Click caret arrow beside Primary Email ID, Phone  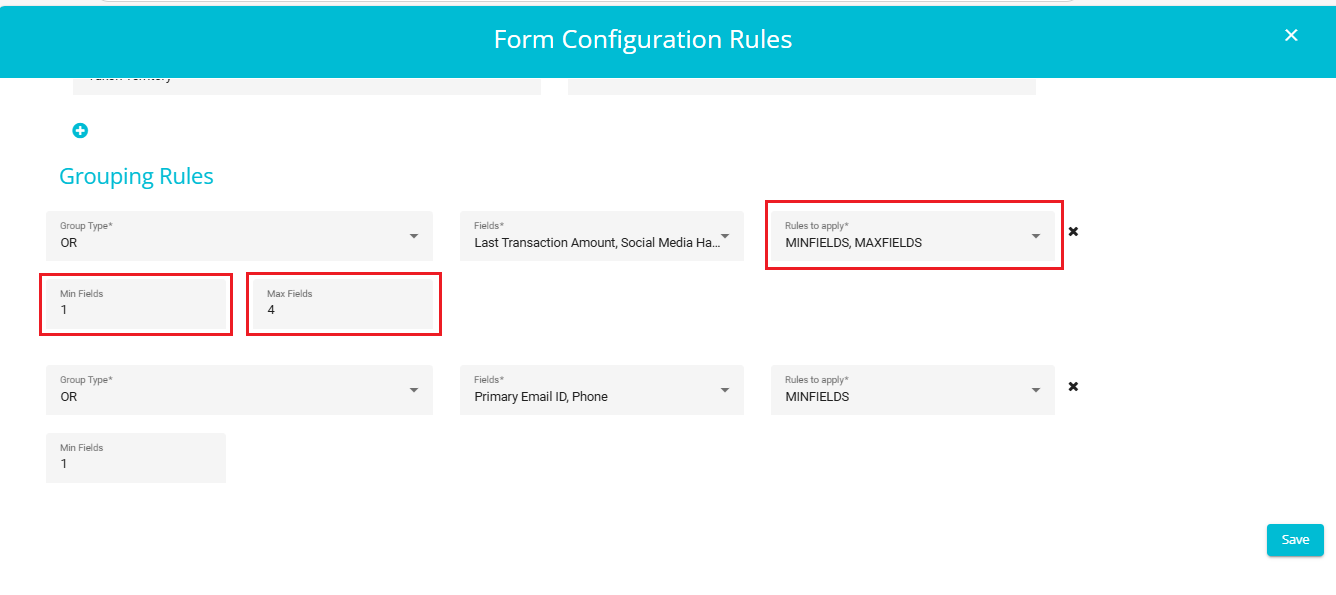(x=725, y=390)
